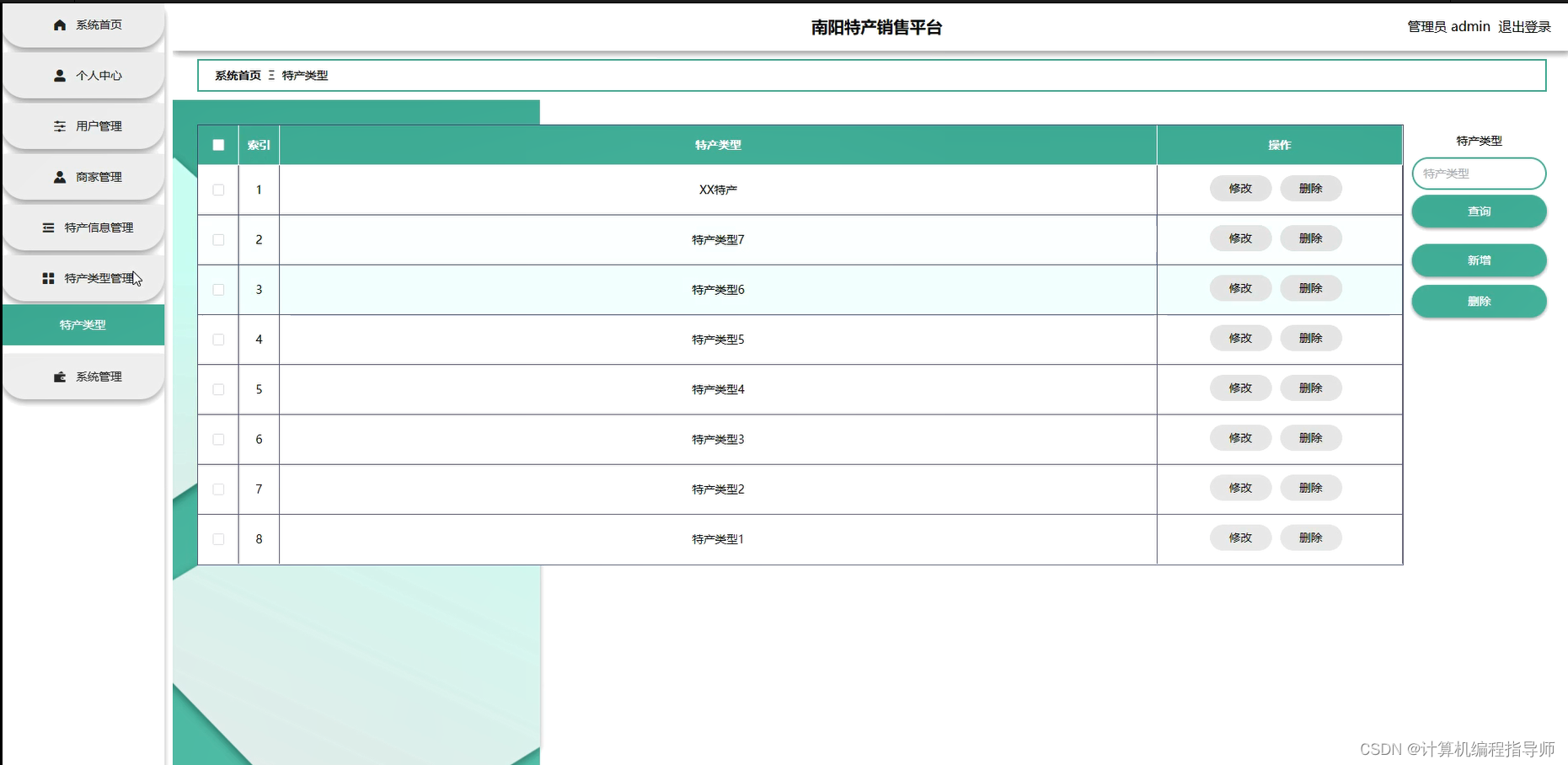This screenshot has height=765, width=1568.
Task: Click the 索引 column header
Action: tap(259, 145)
